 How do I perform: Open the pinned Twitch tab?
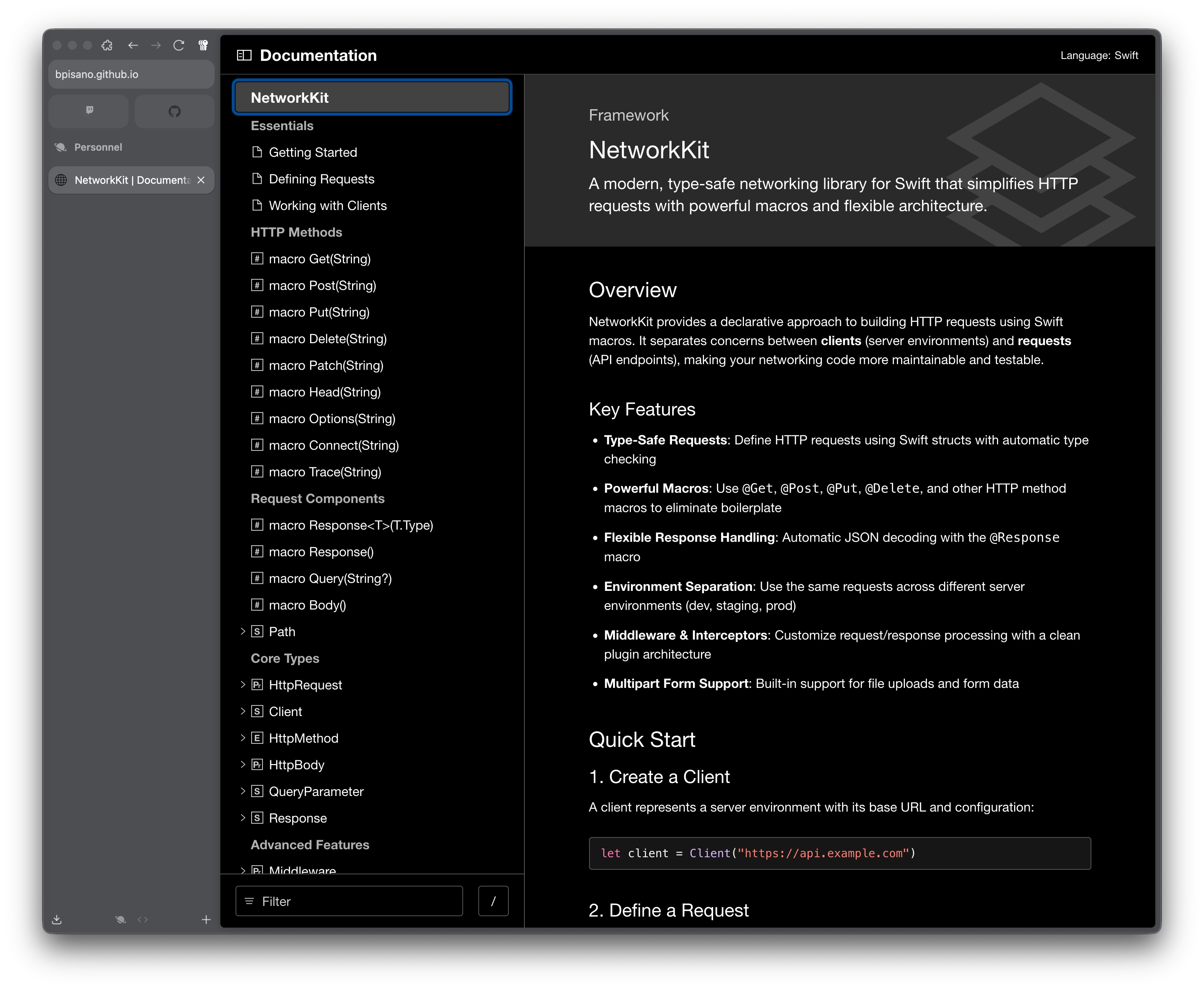click(89, 111)
